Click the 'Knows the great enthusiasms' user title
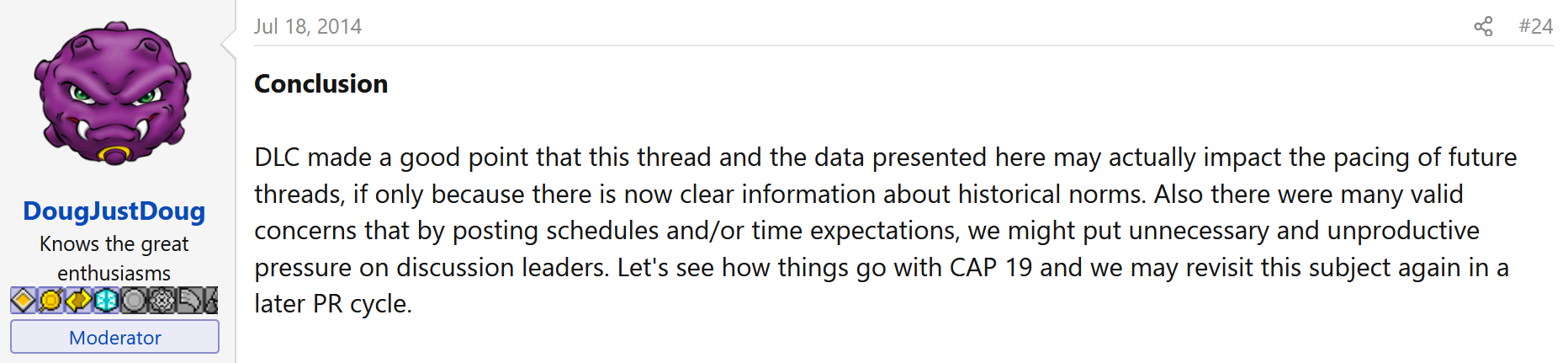The height and width of the screenshot is (363, 1568). 114,258
